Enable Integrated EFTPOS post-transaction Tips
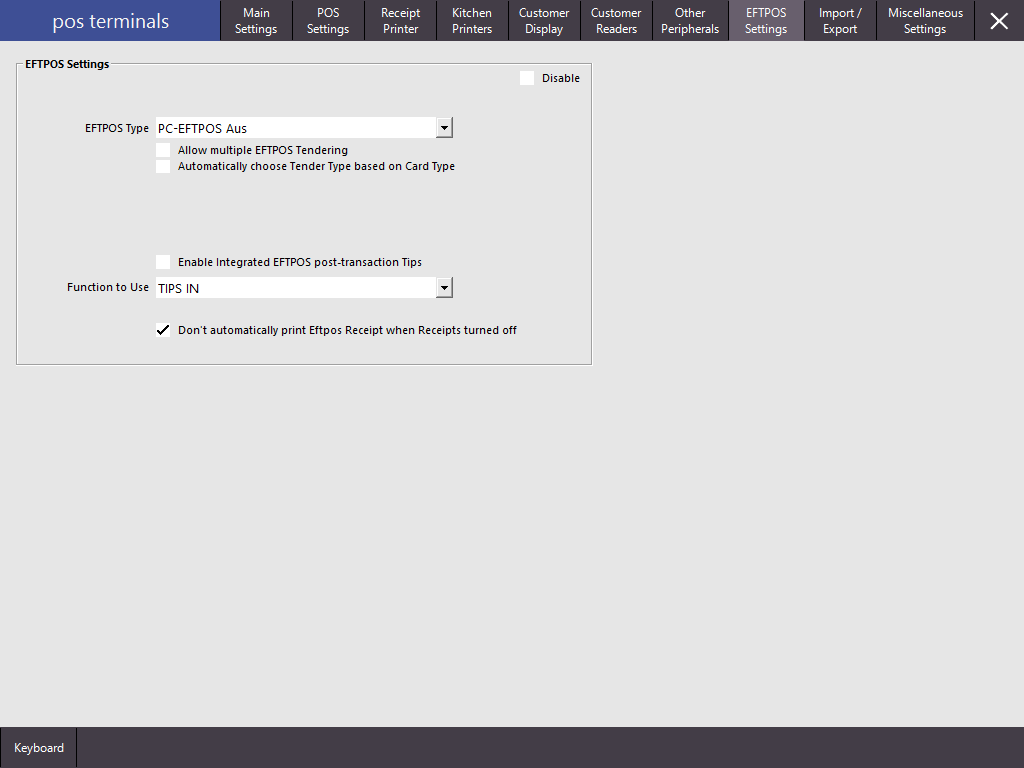 163,262
